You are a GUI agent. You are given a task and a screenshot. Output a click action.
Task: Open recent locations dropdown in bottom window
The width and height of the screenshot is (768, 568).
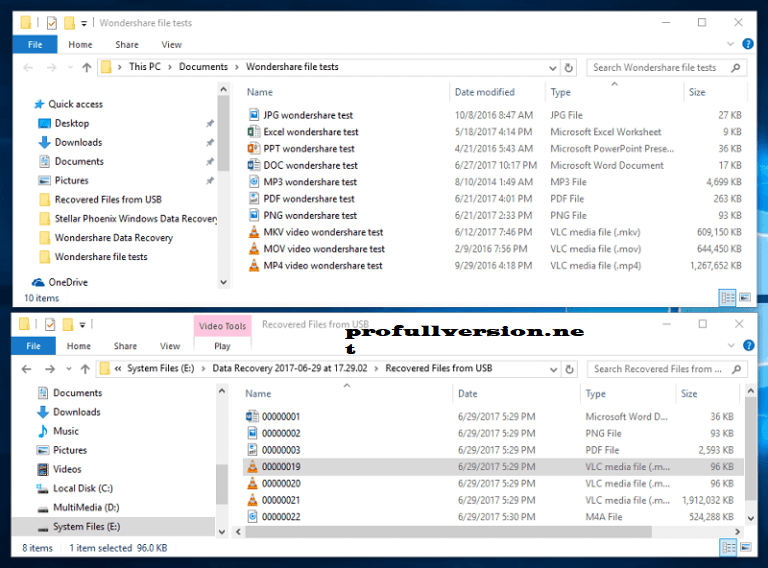click(x=69, y=369)
